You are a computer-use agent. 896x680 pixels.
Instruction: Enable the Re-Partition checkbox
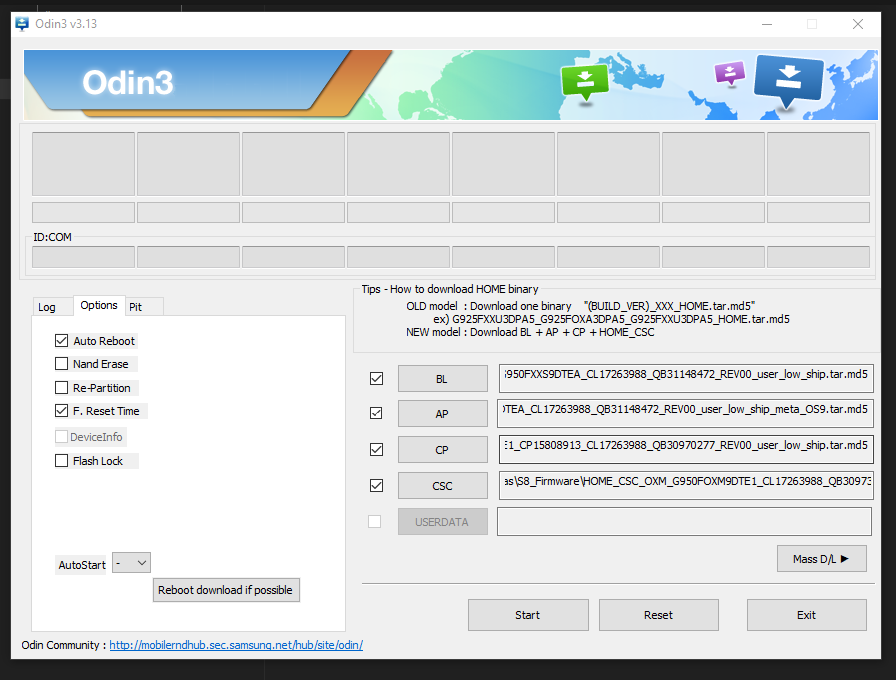click(62, 387)
